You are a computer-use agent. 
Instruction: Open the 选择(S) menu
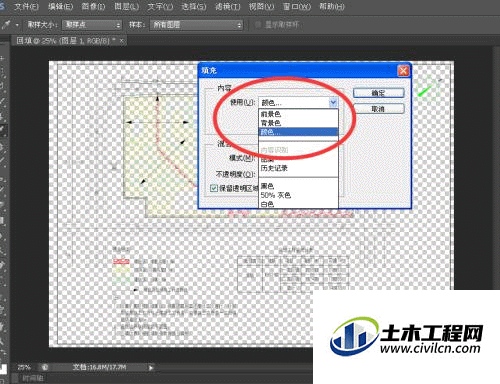[x=194, y=6]
